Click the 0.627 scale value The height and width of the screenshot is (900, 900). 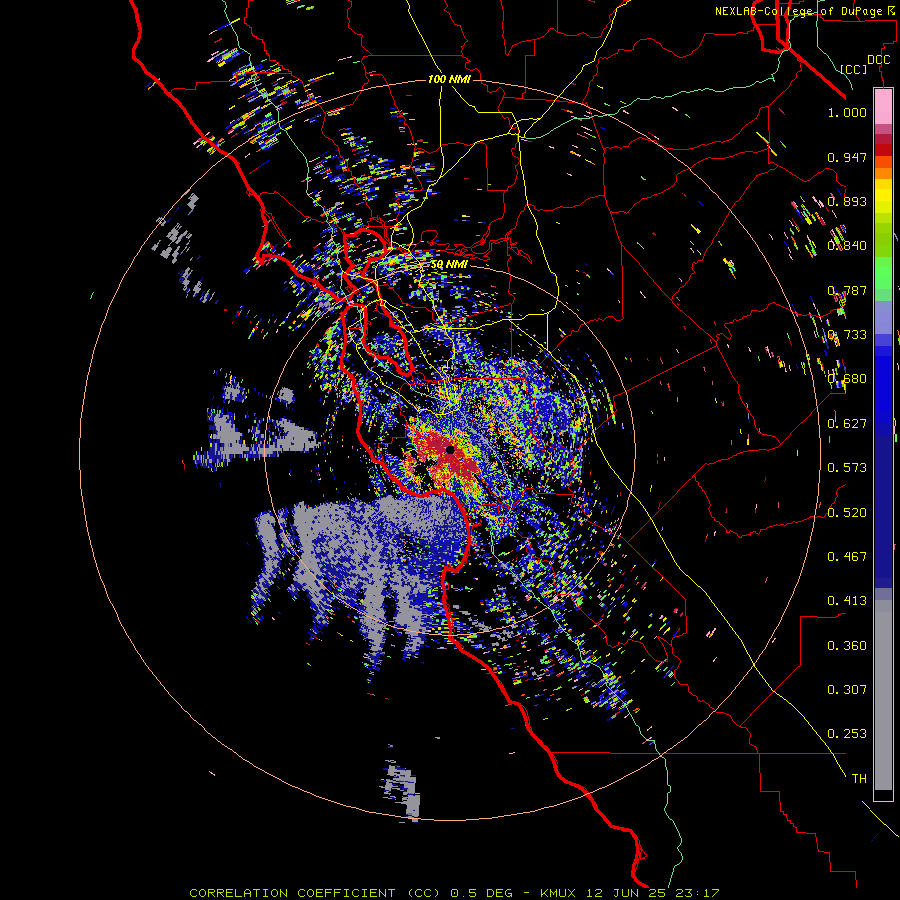(847, 424)
